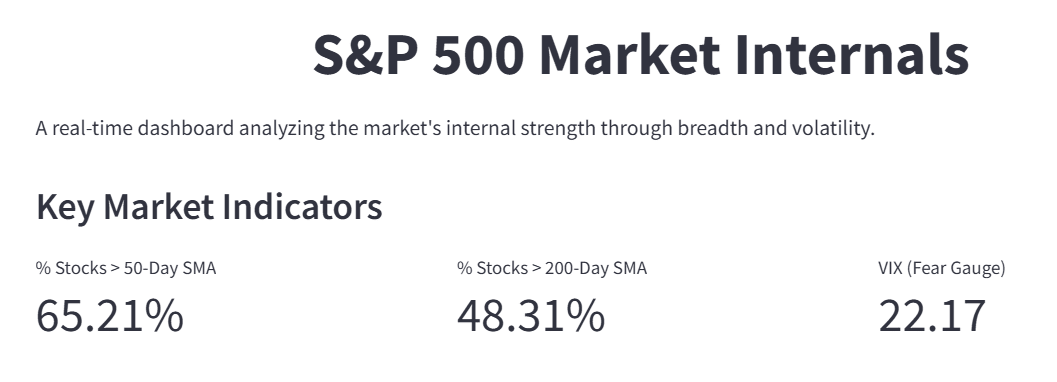Select the VIX (Fear Gauge) label
Viewport: 1057px width, 382px height.
coord(942,268)
